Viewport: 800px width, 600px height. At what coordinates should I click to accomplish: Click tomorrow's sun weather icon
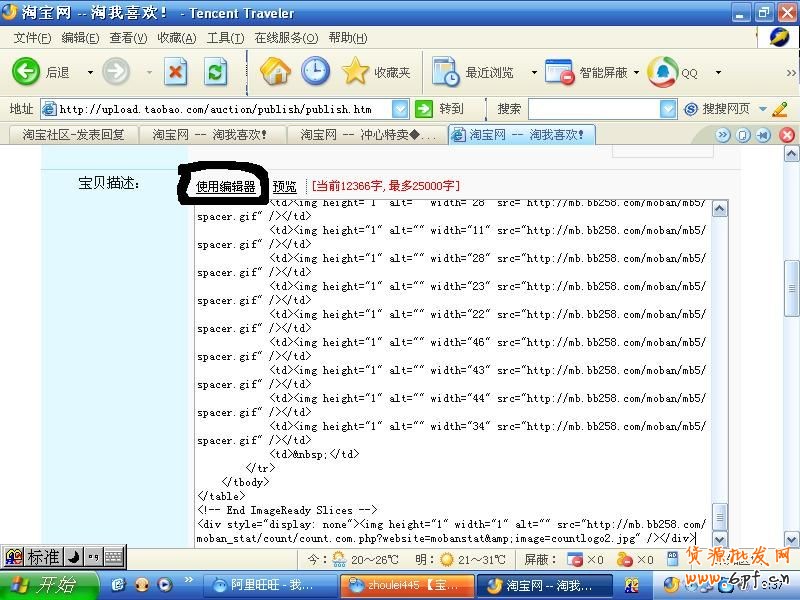coord(446,560)
